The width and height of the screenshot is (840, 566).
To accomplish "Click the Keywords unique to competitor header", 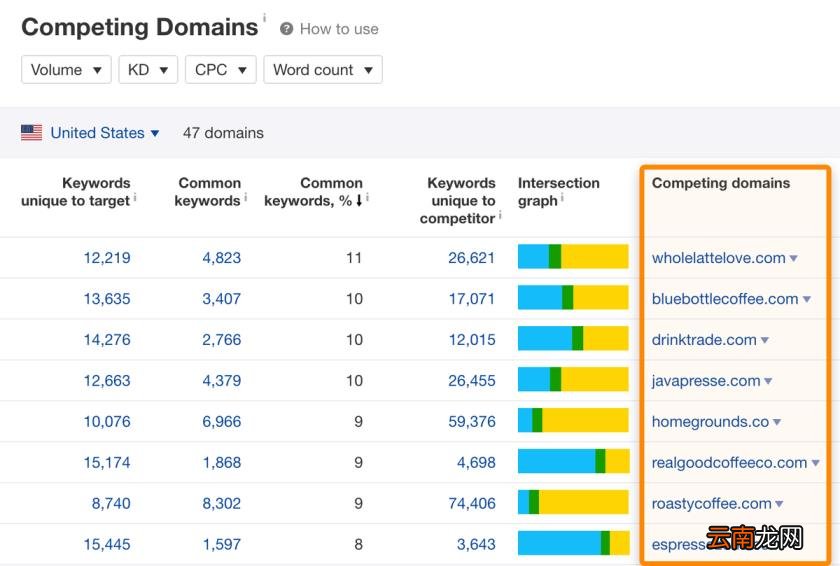I will pyautogui.click(x=458, y=200).
